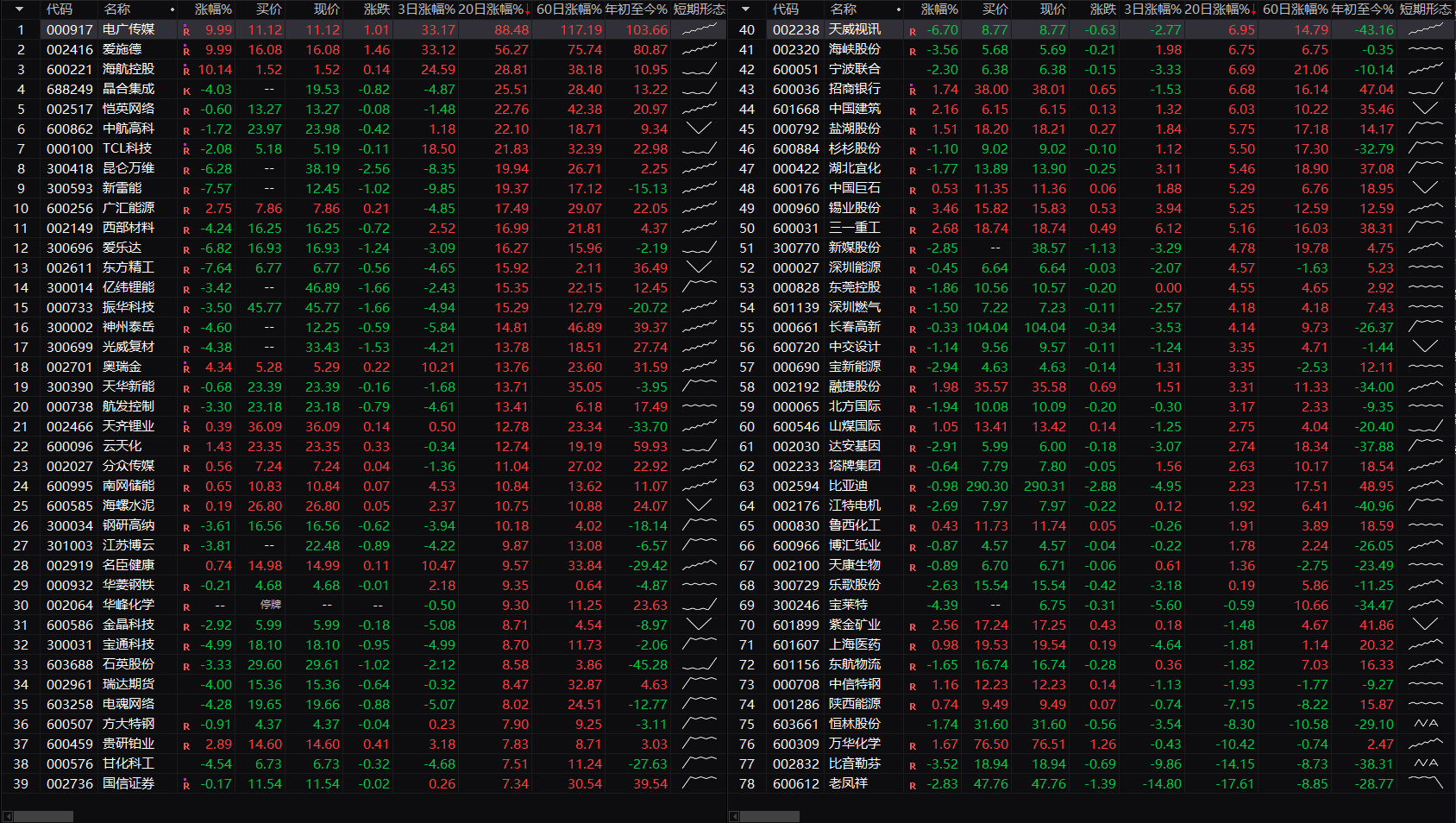Click the R marker beside 中国巨石
Image resolution: width=1456 pixels, height=823 pixels.
click(x=913, y=190)
